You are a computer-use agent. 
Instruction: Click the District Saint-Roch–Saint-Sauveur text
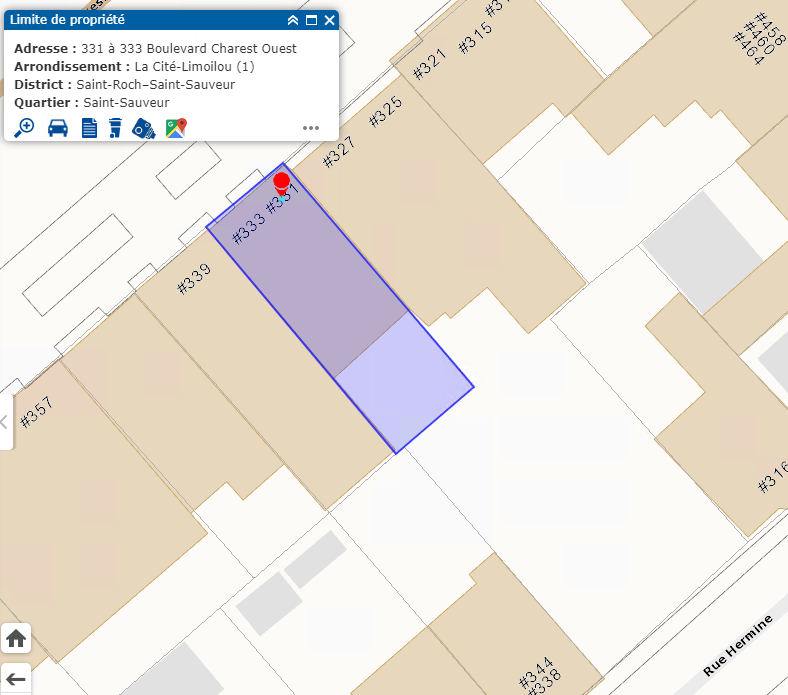pyautogui.click(x=125, y=84)
